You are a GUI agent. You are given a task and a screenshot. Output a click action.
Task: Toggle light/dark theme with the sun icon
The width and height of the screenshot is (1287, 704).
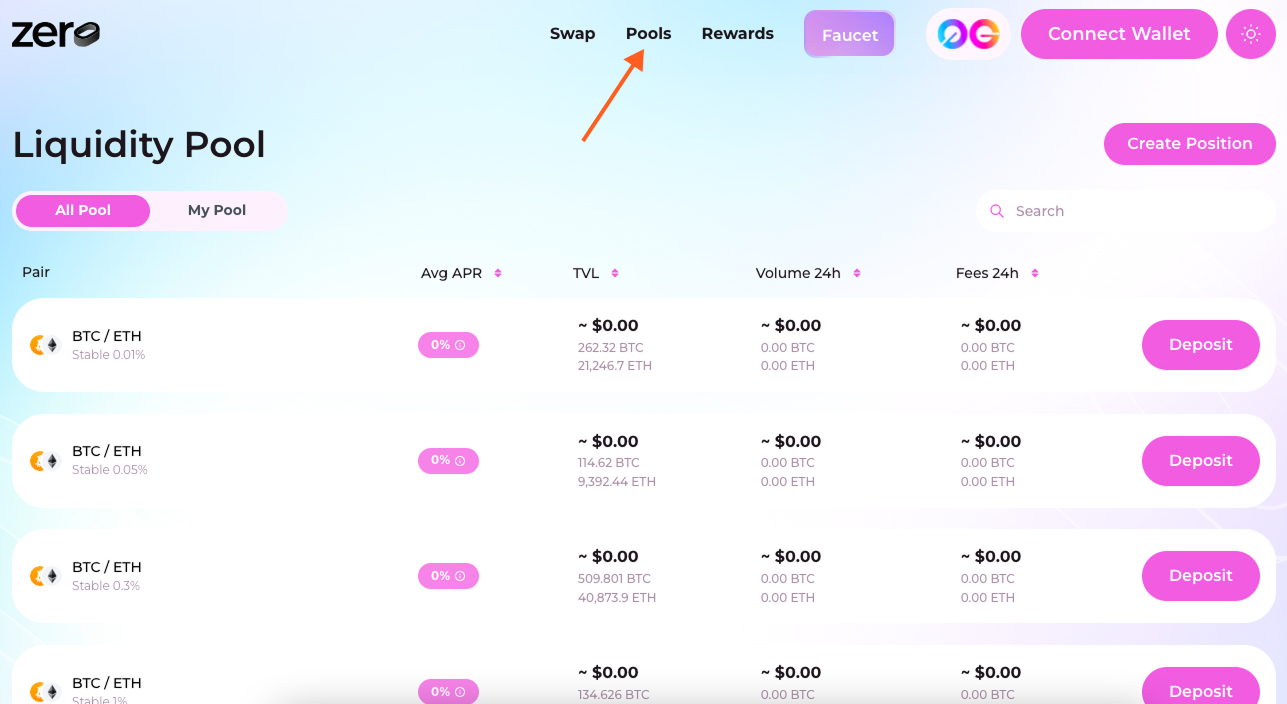pyautogui.click(x=1250, y=33)
